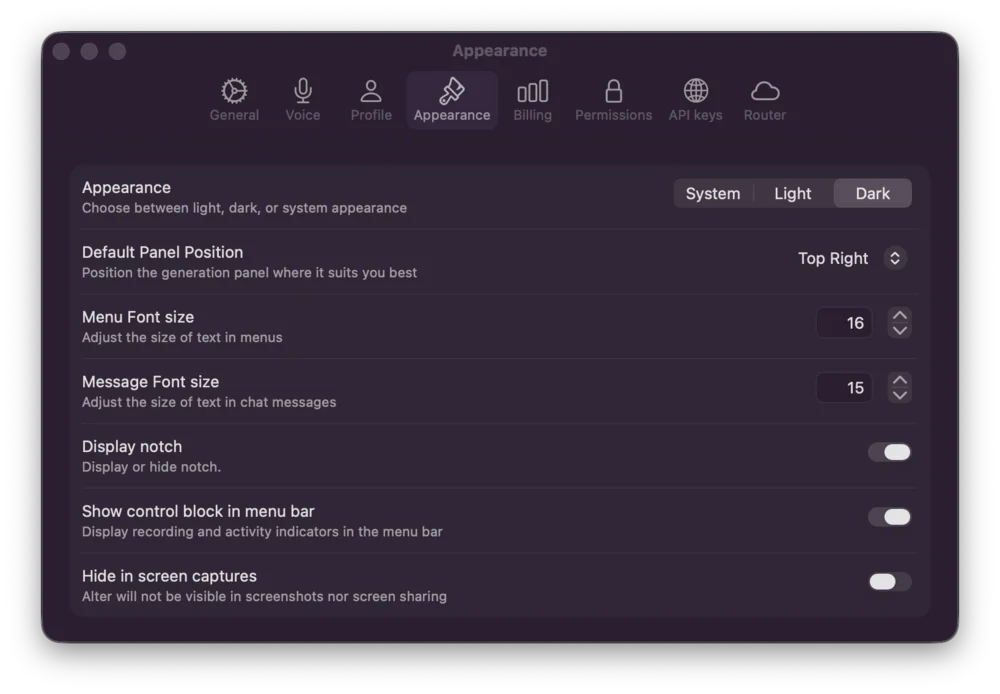Screen dimensions: 1000x694
Task: Select the Light appearance option
Action: [x=792, y=193]
